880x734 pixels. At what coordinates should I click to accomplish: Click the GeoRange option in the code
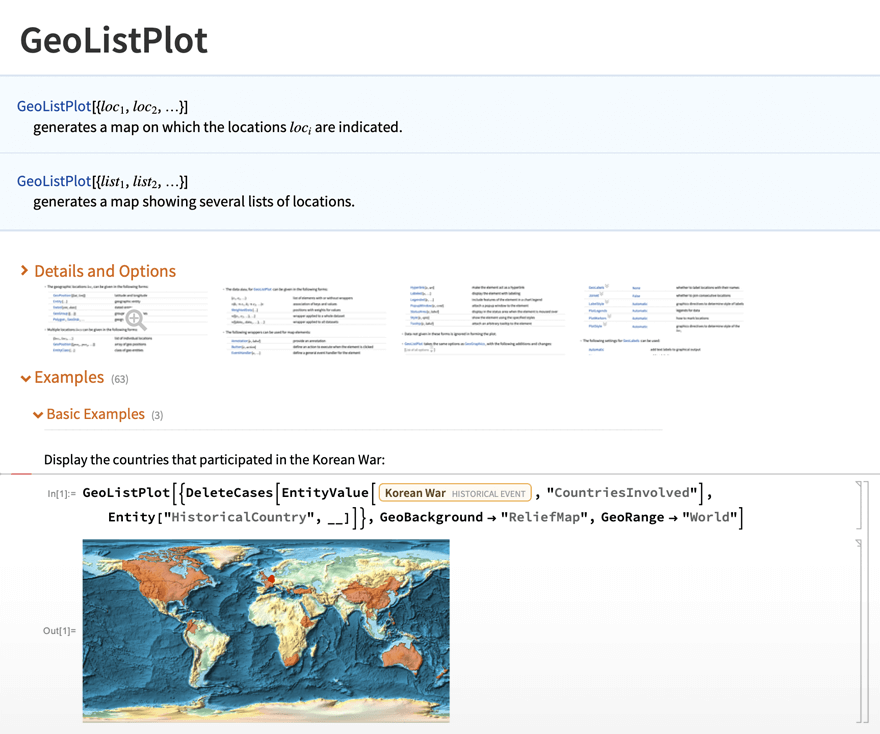pyautogui.click(x=635, y=517)
